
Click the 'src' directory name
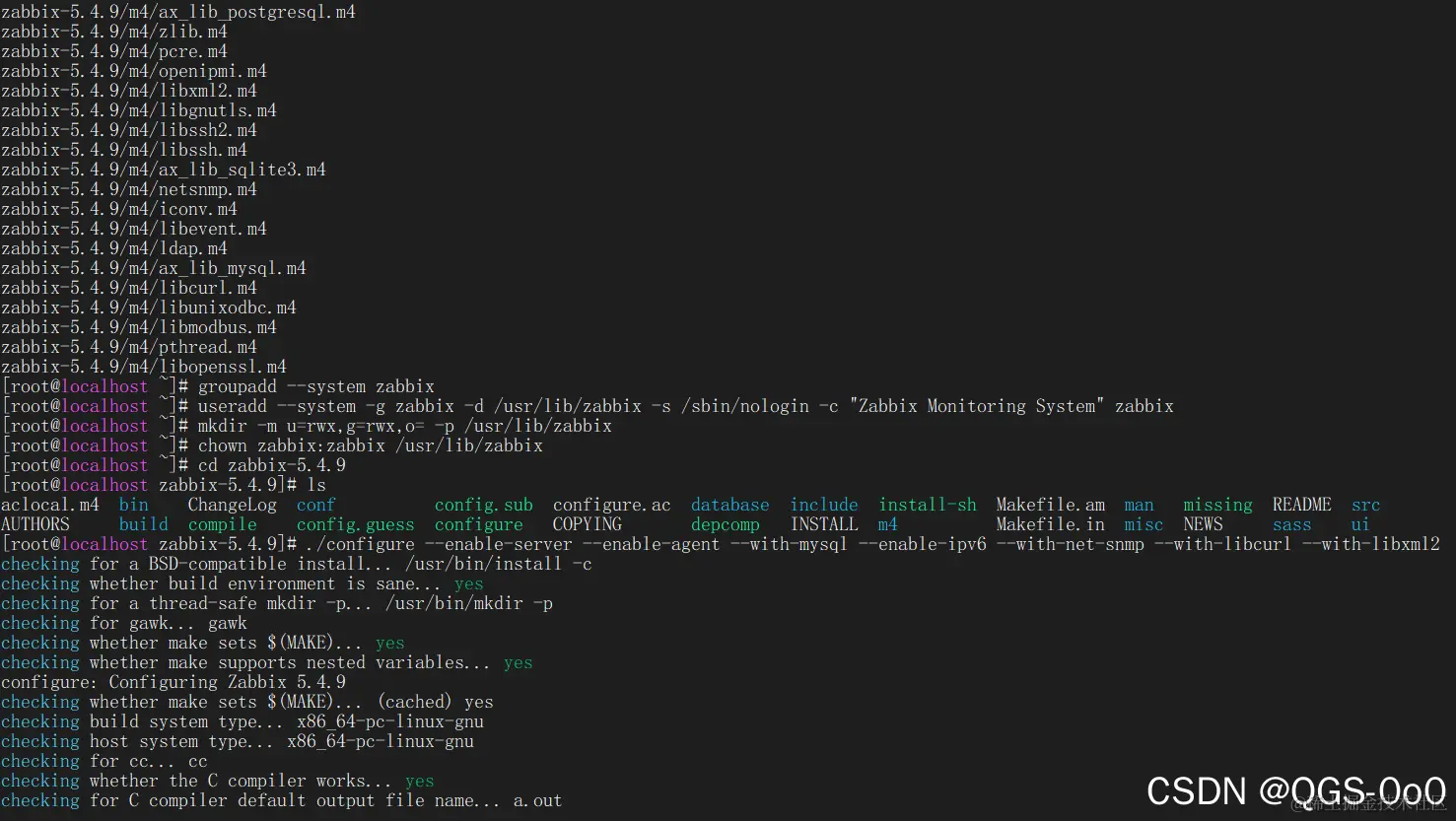[1366, 505]
